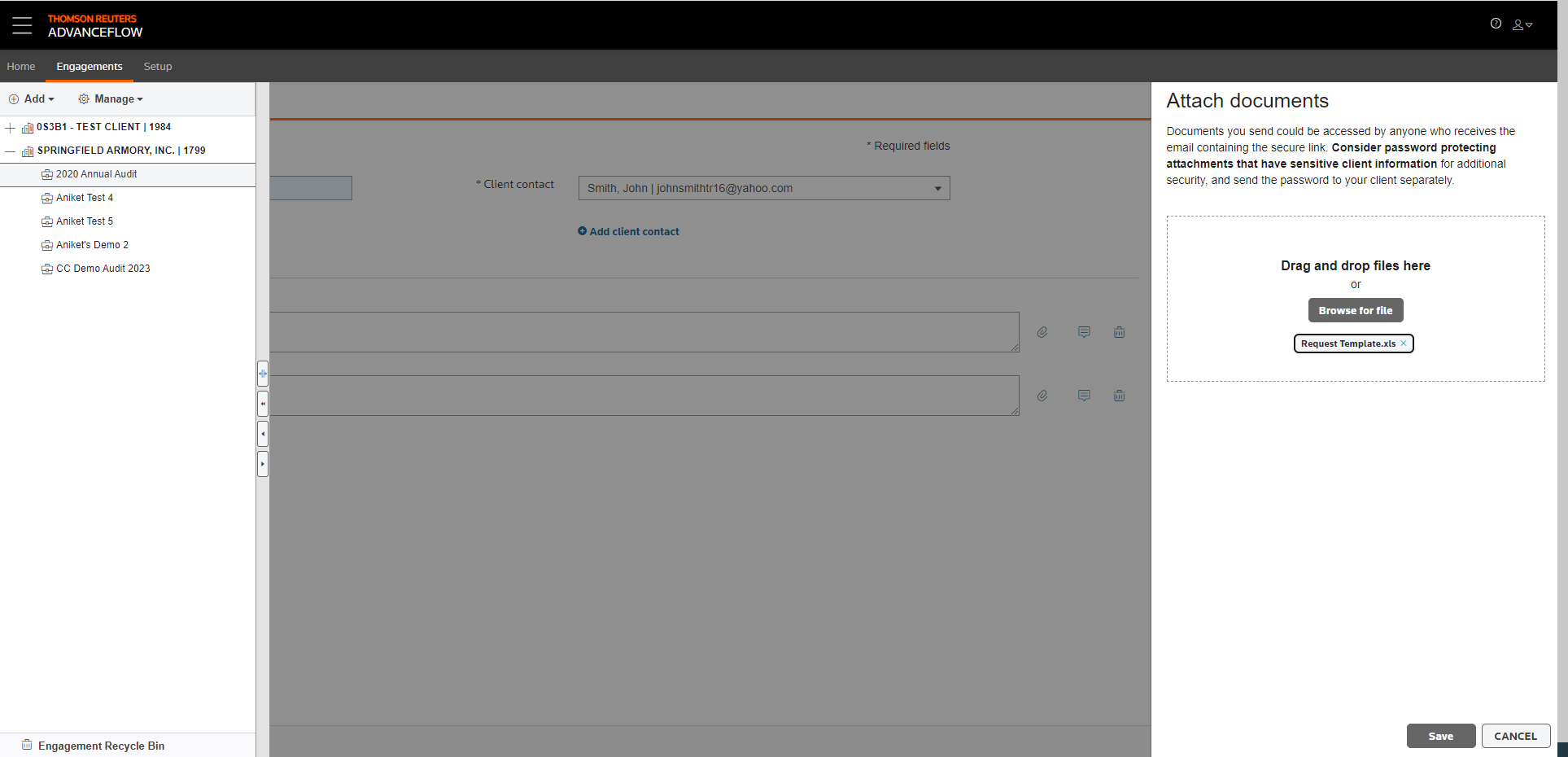Screen dimensions: 1568x757
Task: Open the Client contact dropdown
Action: [x=937, y=189]
